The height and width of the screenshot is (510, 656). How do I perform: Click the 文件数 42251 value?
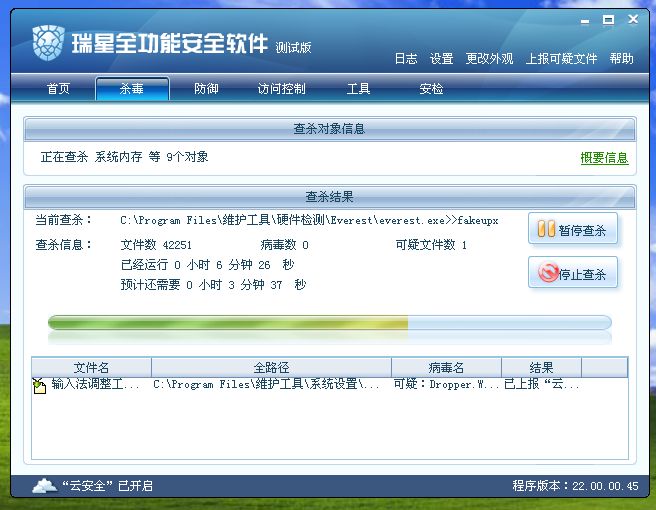(156, 245)
